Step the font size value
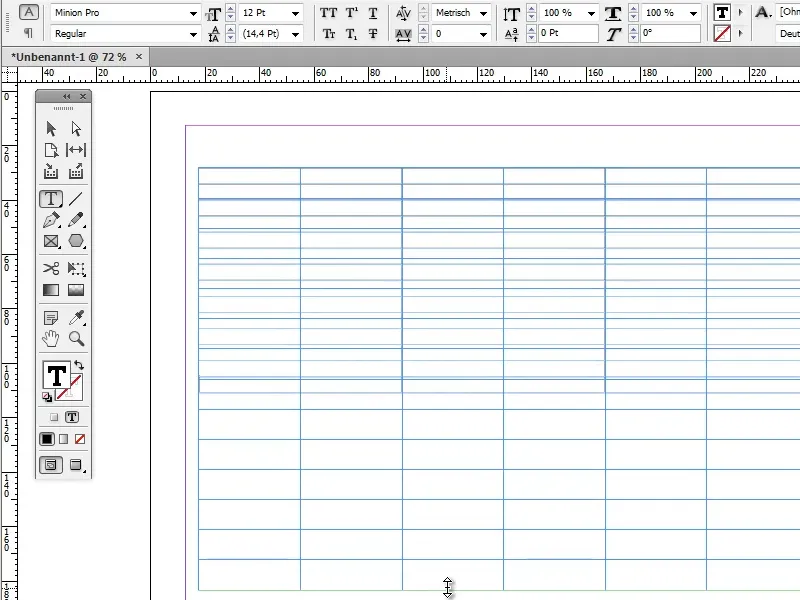Screen dimensions: 800x600 pyautogui.click(x=231, y=13)
